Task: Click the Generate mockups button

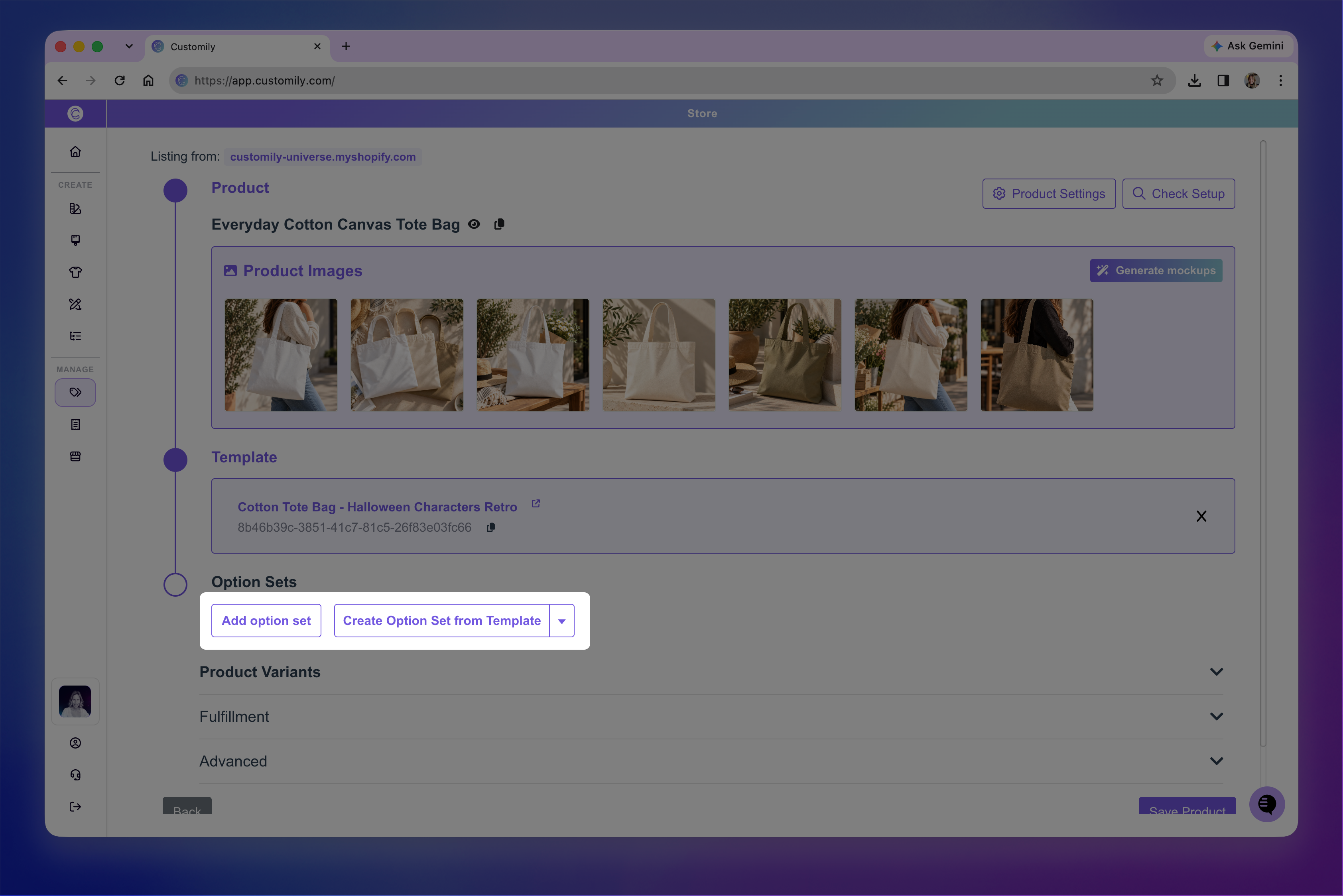Action: coord(1156,270)
